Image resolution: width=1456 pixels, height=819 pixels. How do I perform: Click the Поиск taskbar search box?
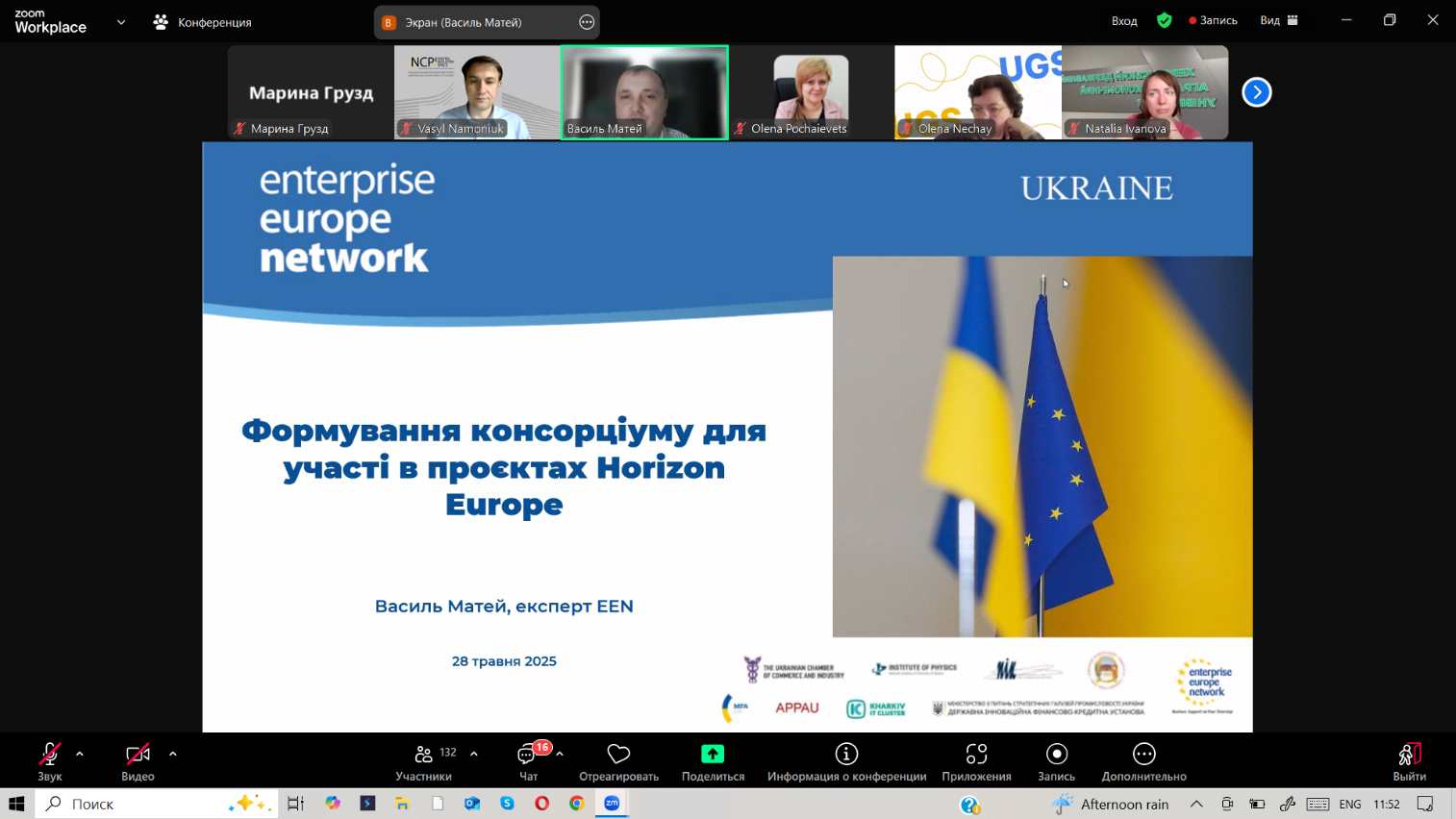coord(157,804)
